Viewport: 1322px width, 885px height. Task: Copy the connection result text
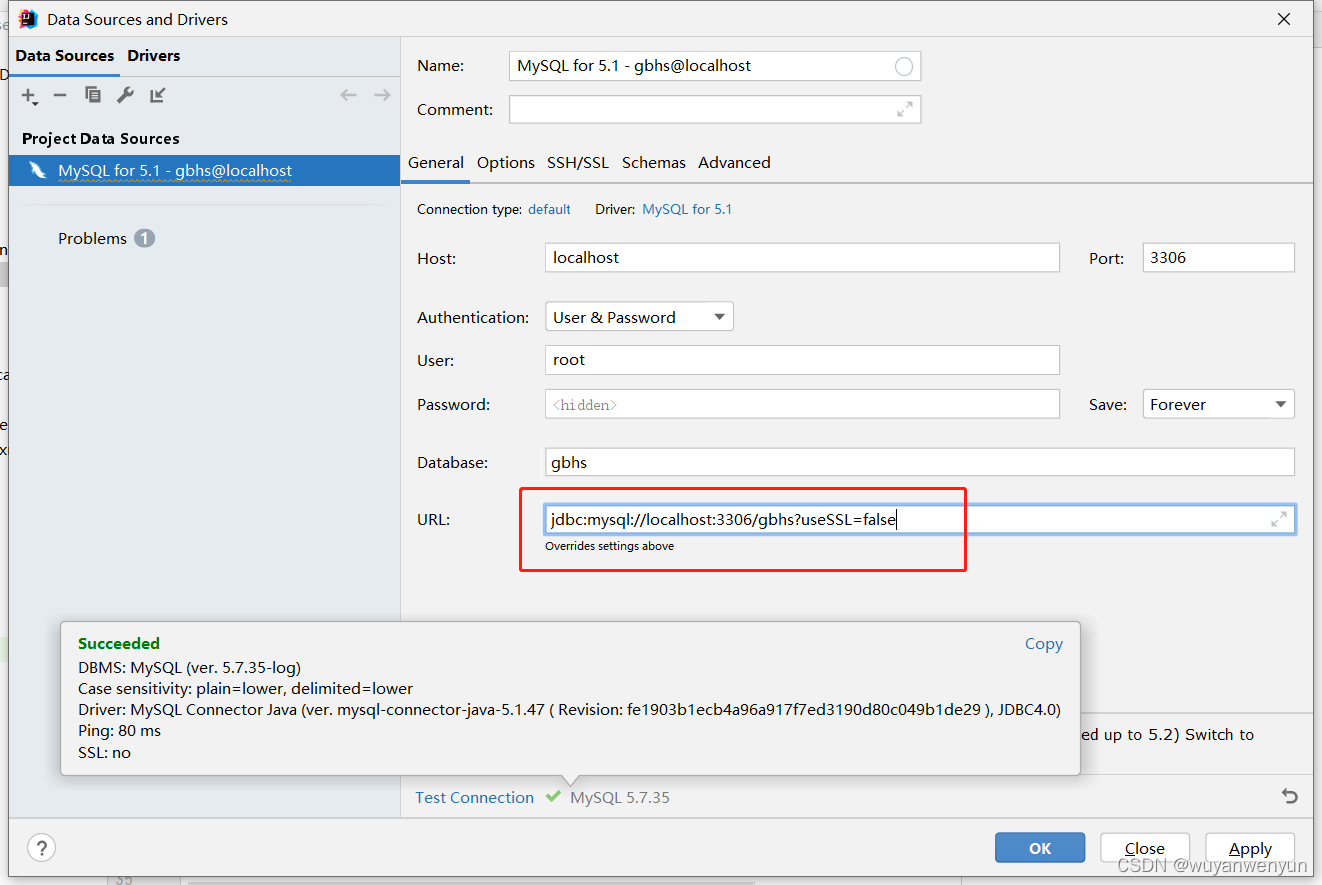pos(1044,644)
